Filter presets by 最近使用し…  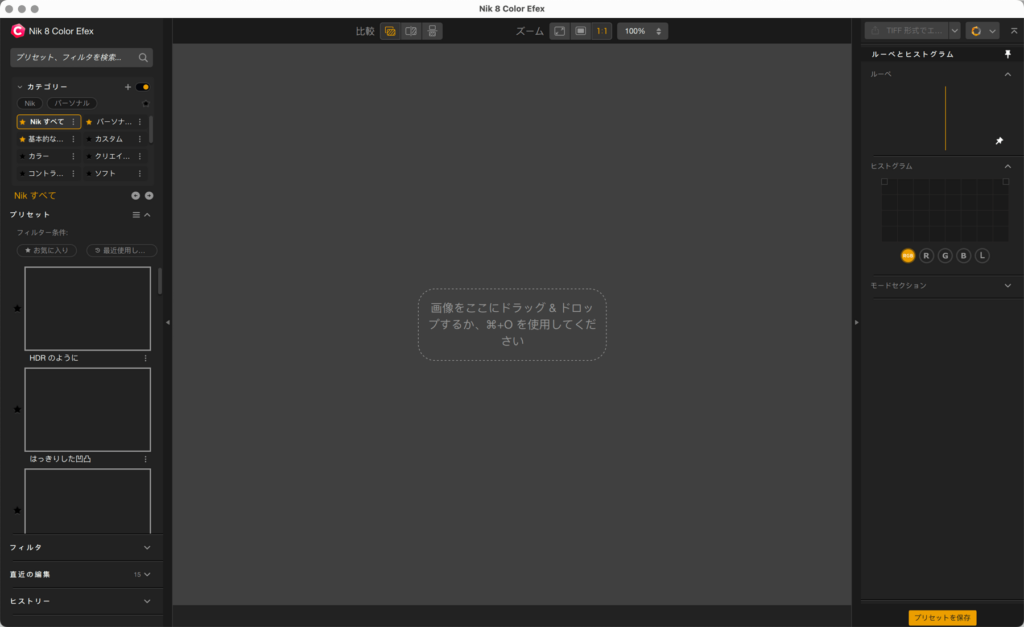[121, 251]
